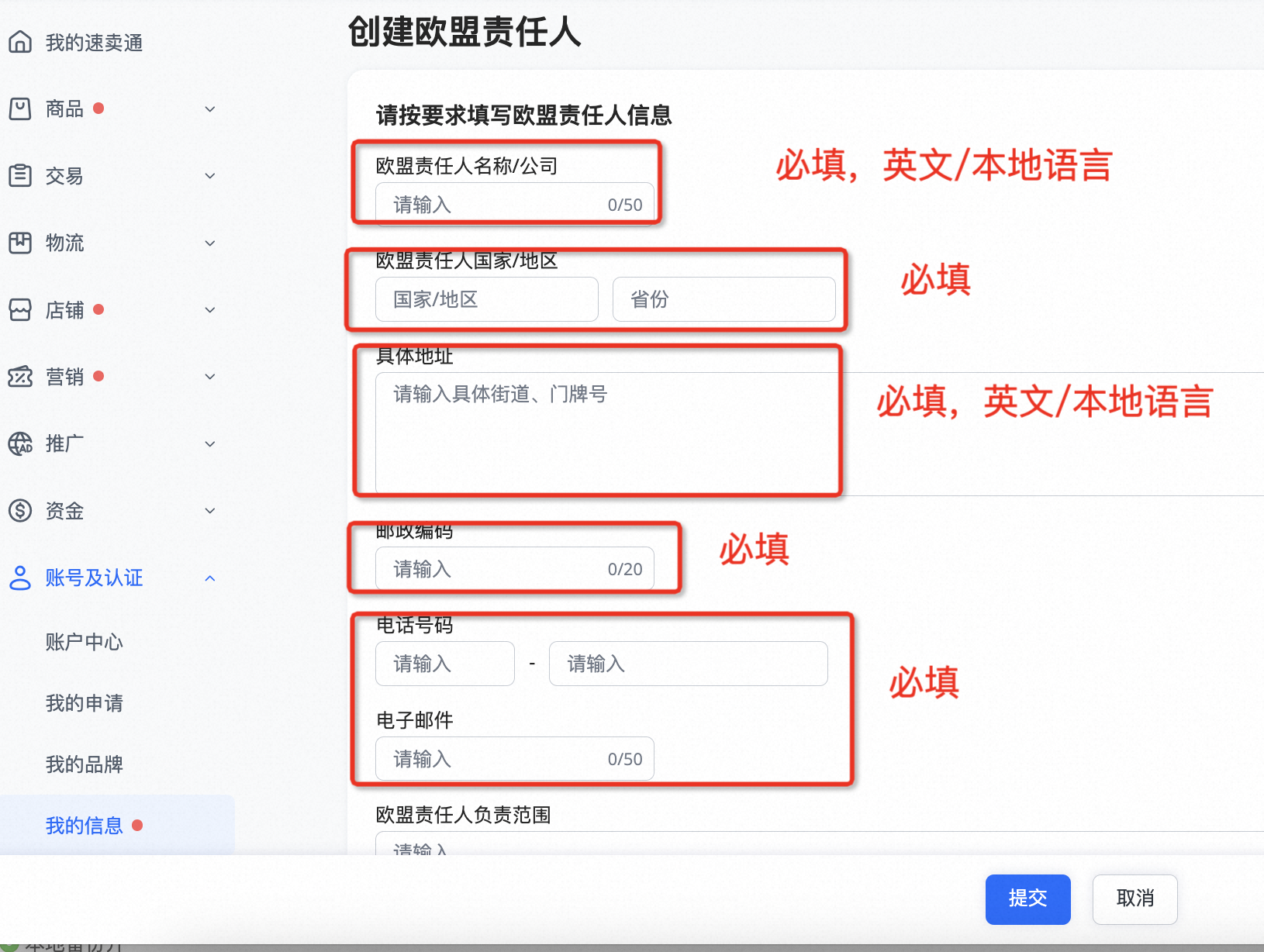Click the 欧盟责任人负责范围 label
This screenshot has height=952, width=1264.
click(464, 815)
